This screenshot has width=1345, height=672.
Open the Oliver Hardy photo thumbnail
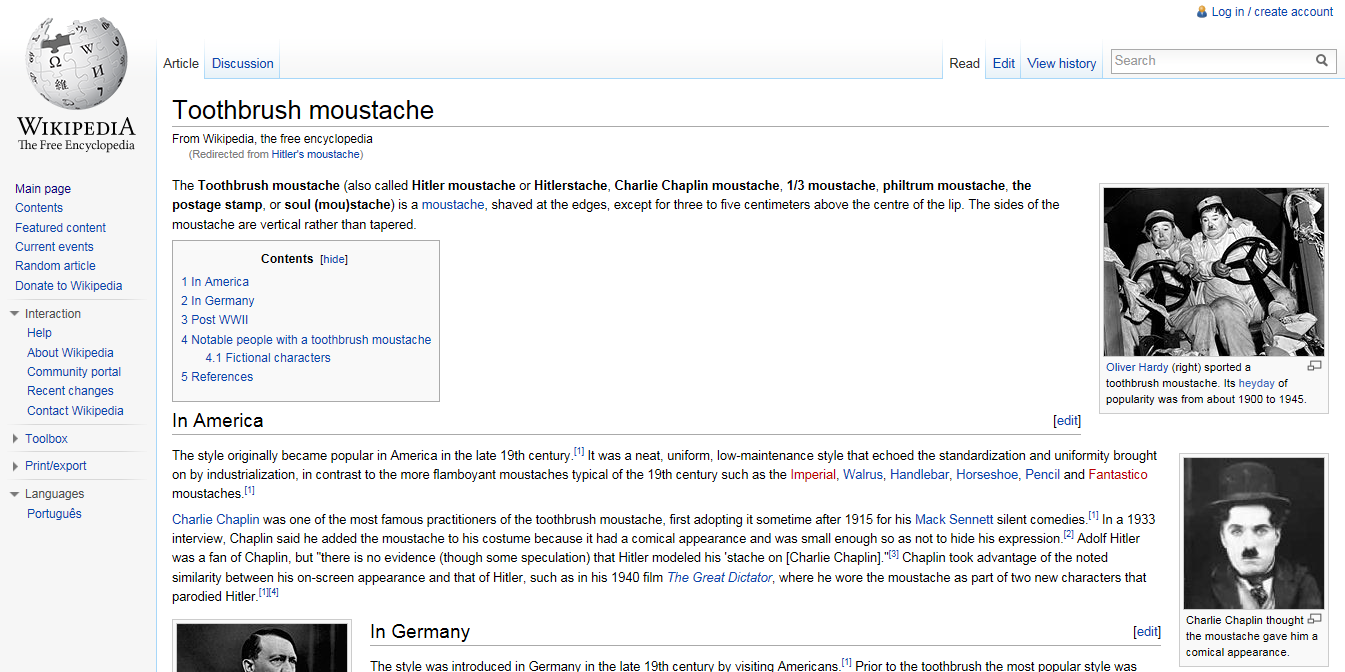[1213, 272]
